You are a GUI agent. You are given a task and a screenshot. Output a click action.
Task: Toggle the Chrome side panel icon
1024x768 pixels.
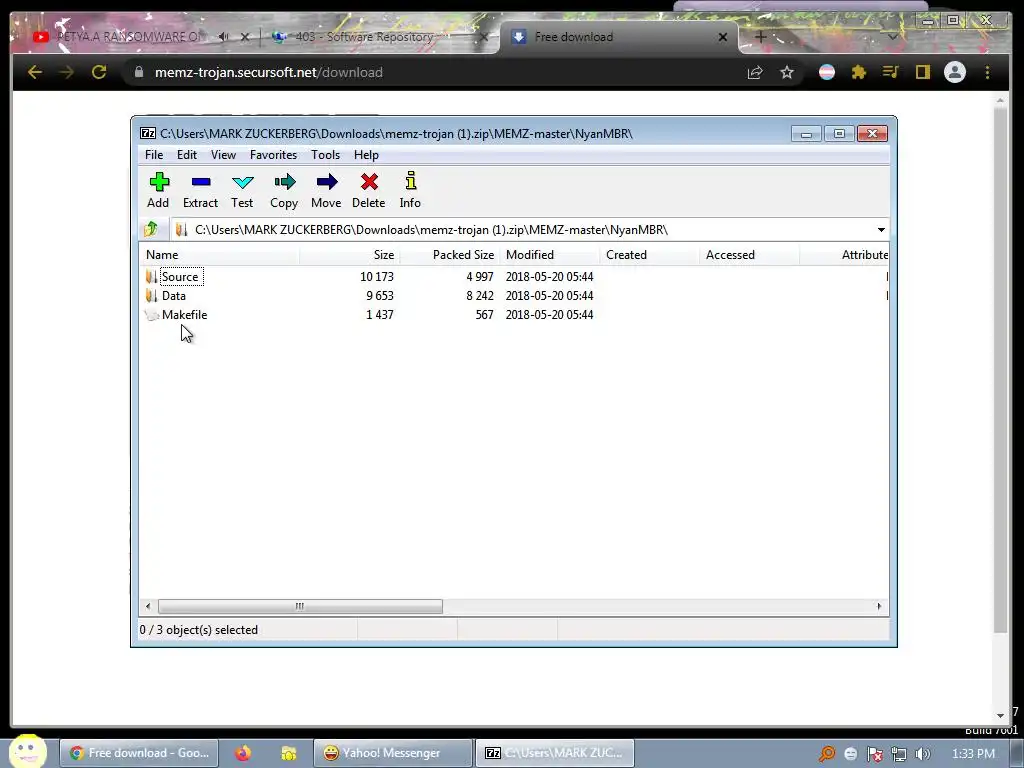(923, 72)
